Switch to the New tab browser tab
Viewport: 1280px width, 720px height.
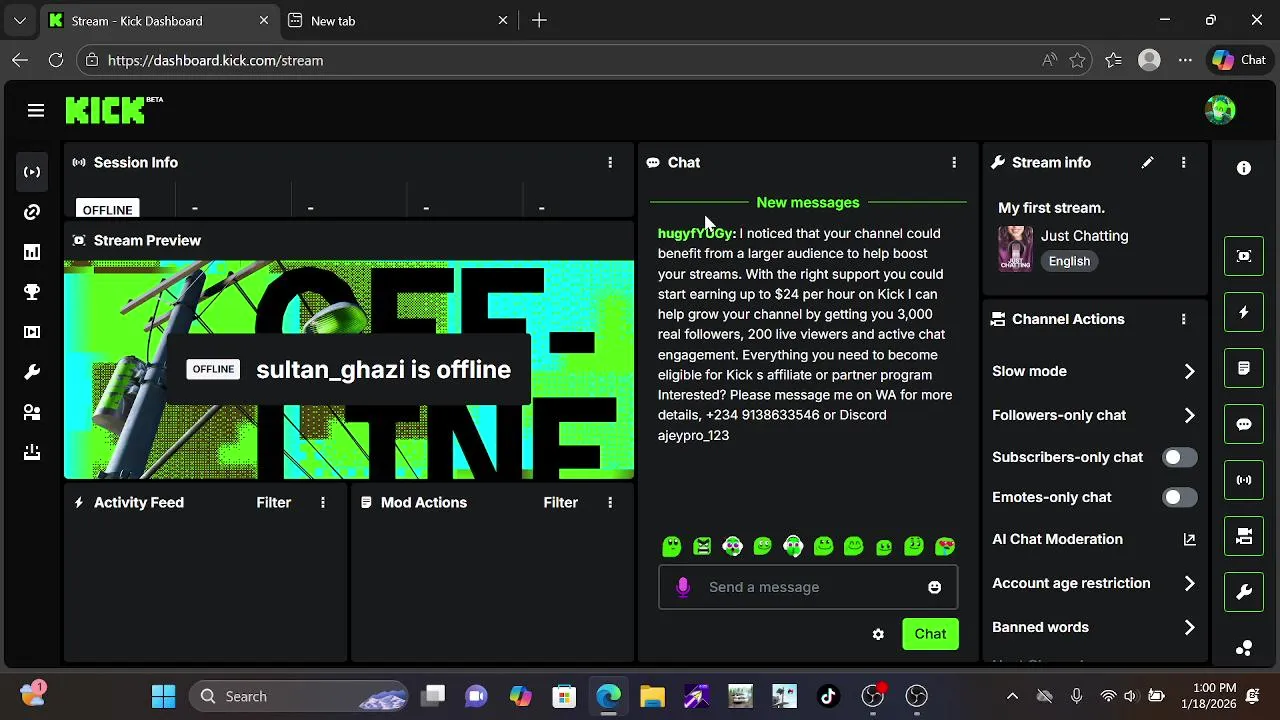click(397, 20)
